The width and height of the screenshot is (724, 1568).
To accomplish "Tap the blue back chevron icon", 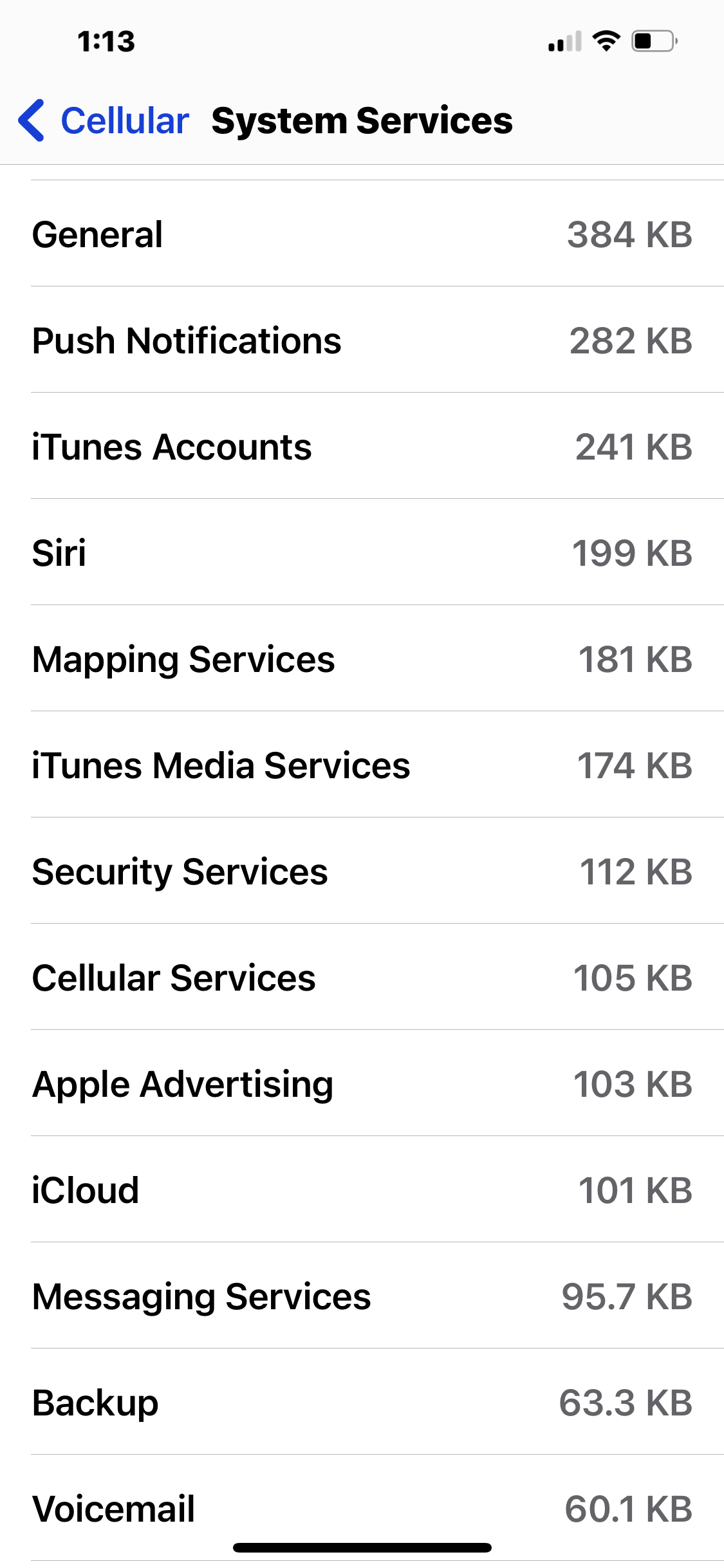I will tap(31, 120).
